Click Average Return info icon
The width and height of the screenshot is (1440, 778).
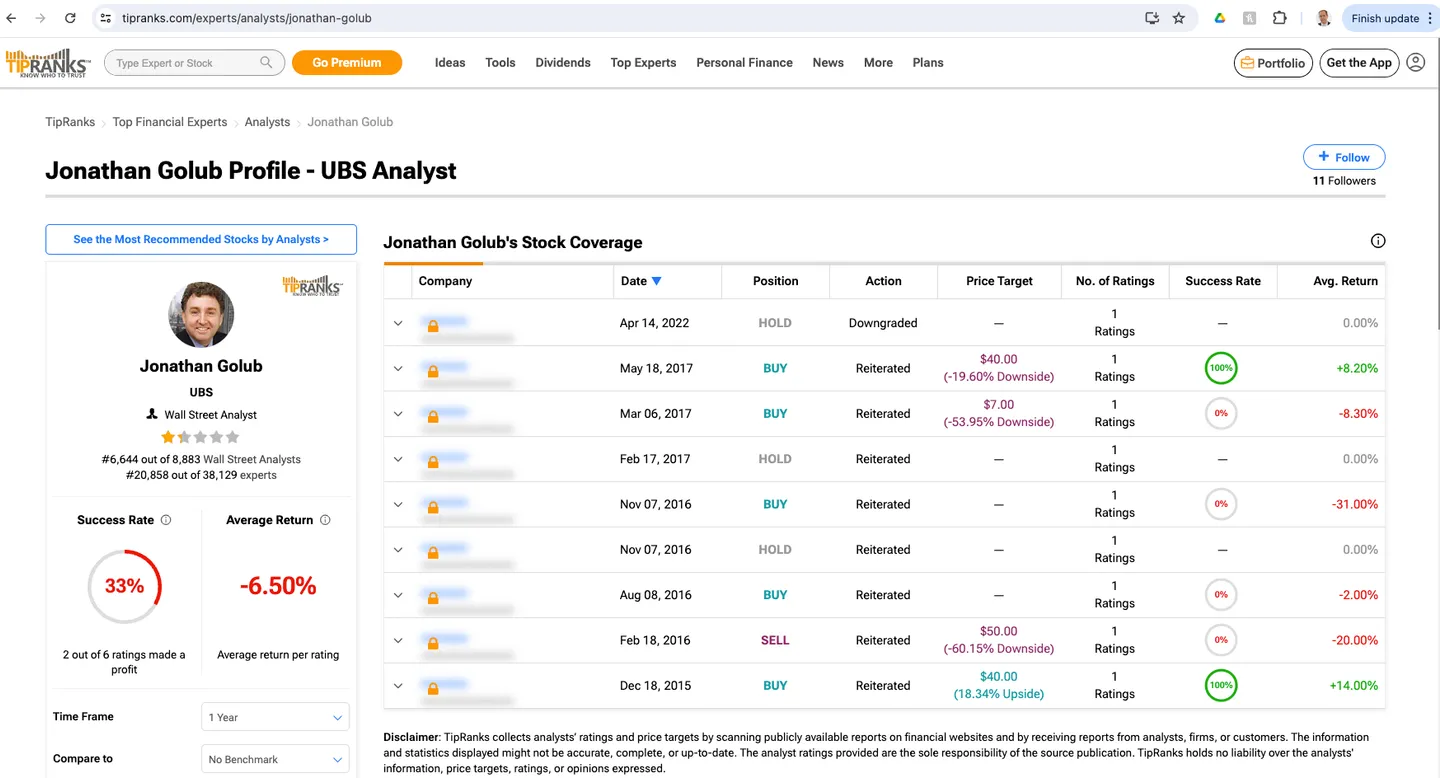tap(325, 520)
